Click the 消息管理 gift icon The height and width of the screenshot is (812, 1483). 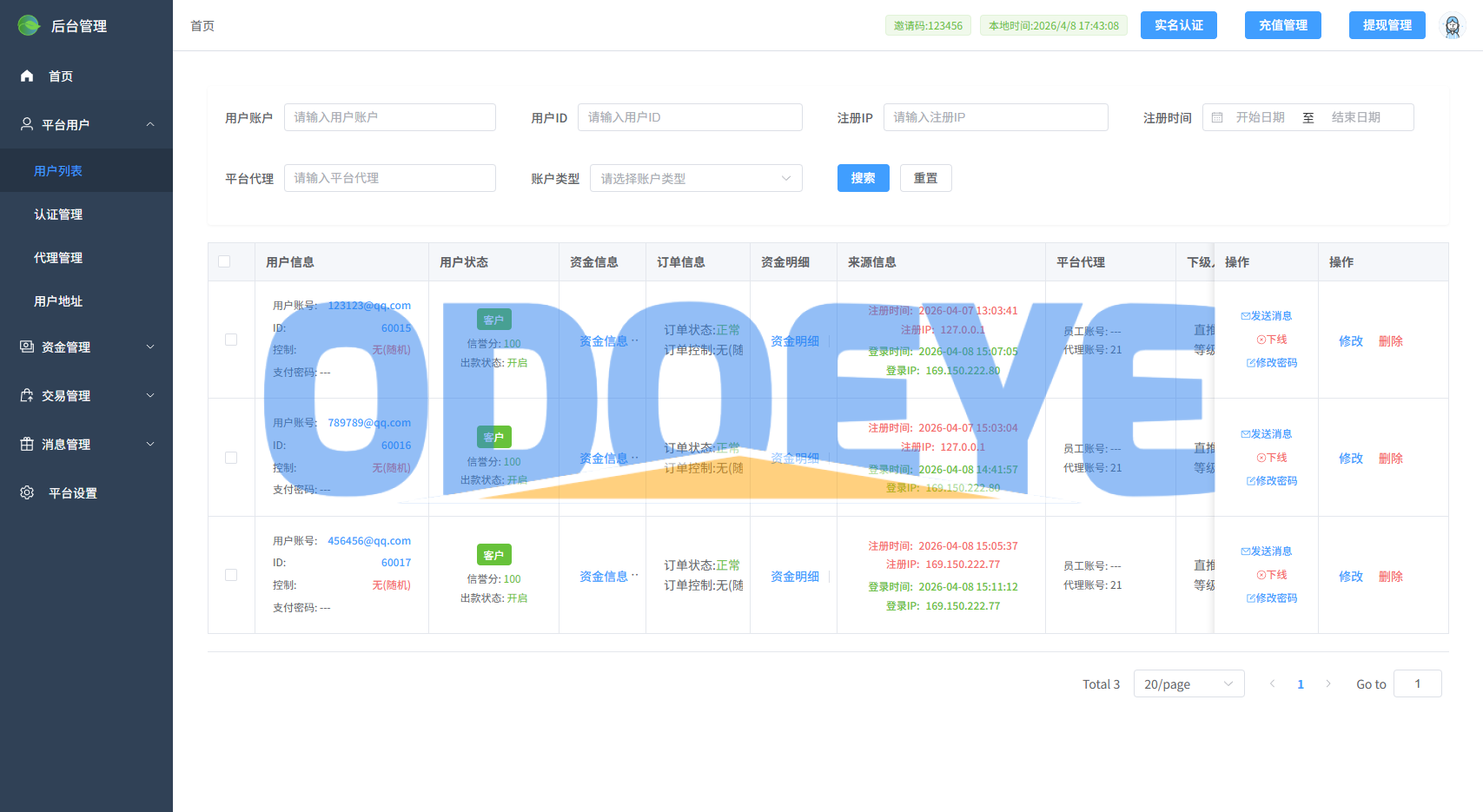pyautogui.click(x=27, y=444)
